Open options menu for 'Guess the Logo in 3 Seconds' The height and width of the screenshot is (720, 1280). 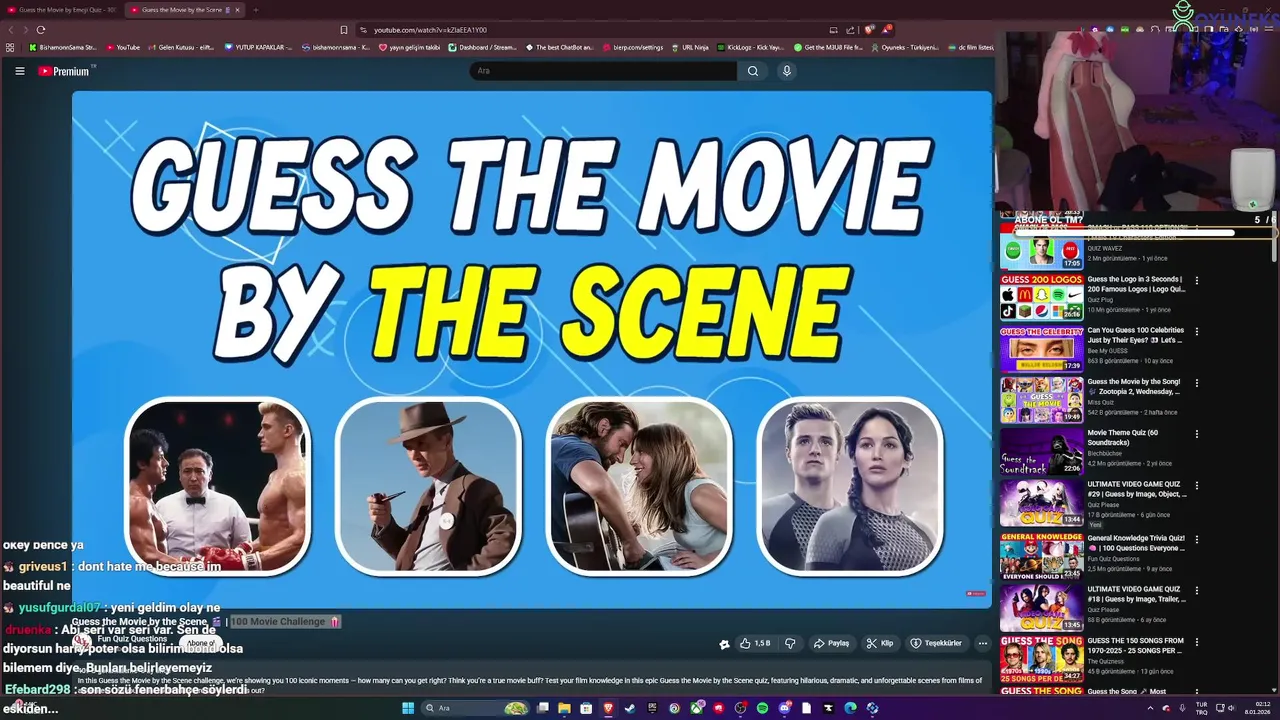click(1197, 281)
